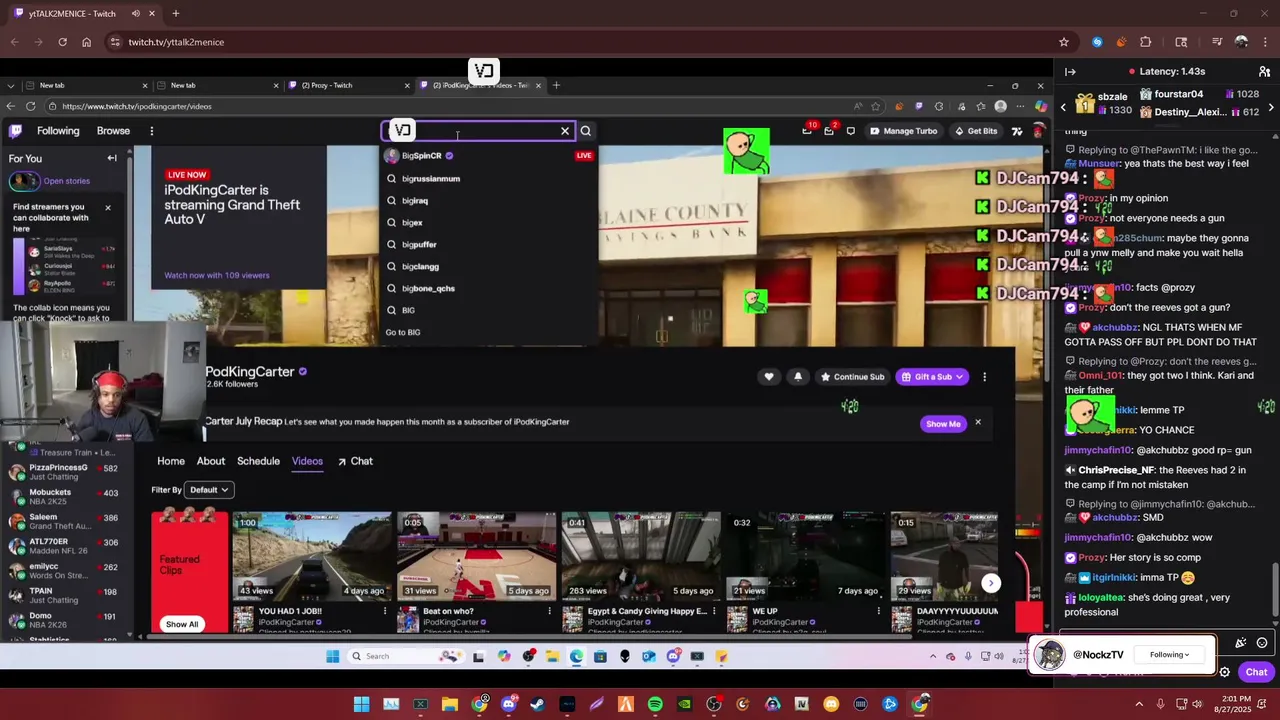Open the Following dropdown for NockzTV
The height and width of the screenshot is (720, 1280).
point(1169,655)
